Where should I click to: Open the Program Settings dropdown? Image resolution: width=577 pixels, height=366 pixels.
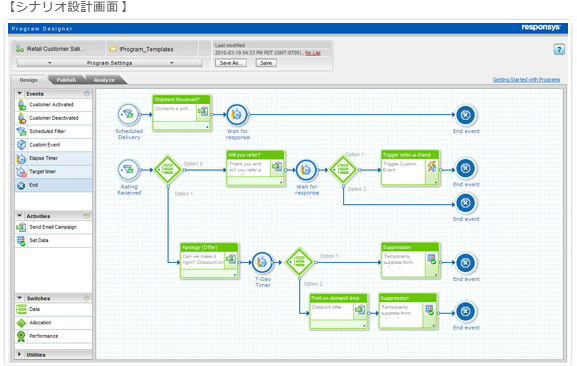point(109,63)
